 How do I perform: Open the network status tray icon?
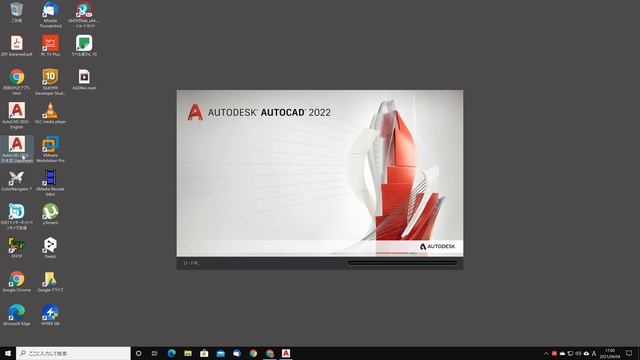click(x=570, y=353)
